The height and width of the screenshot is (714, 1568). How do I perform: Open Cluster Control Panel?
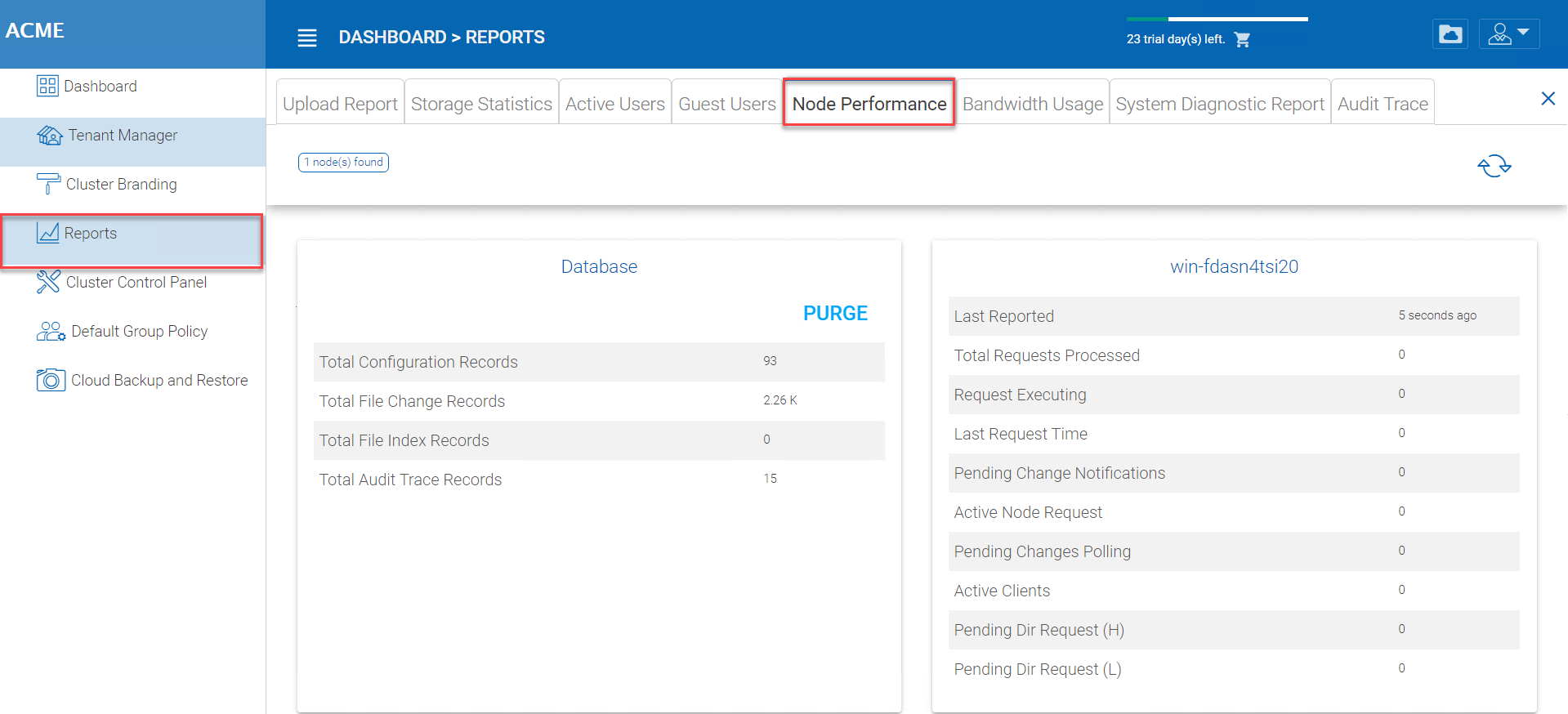132,282
